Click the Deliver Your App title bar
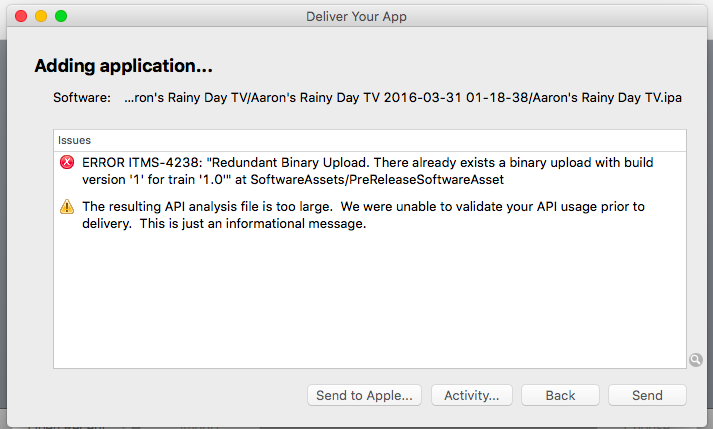The height and width of the screenshot is (429, 713). [356, 17]
